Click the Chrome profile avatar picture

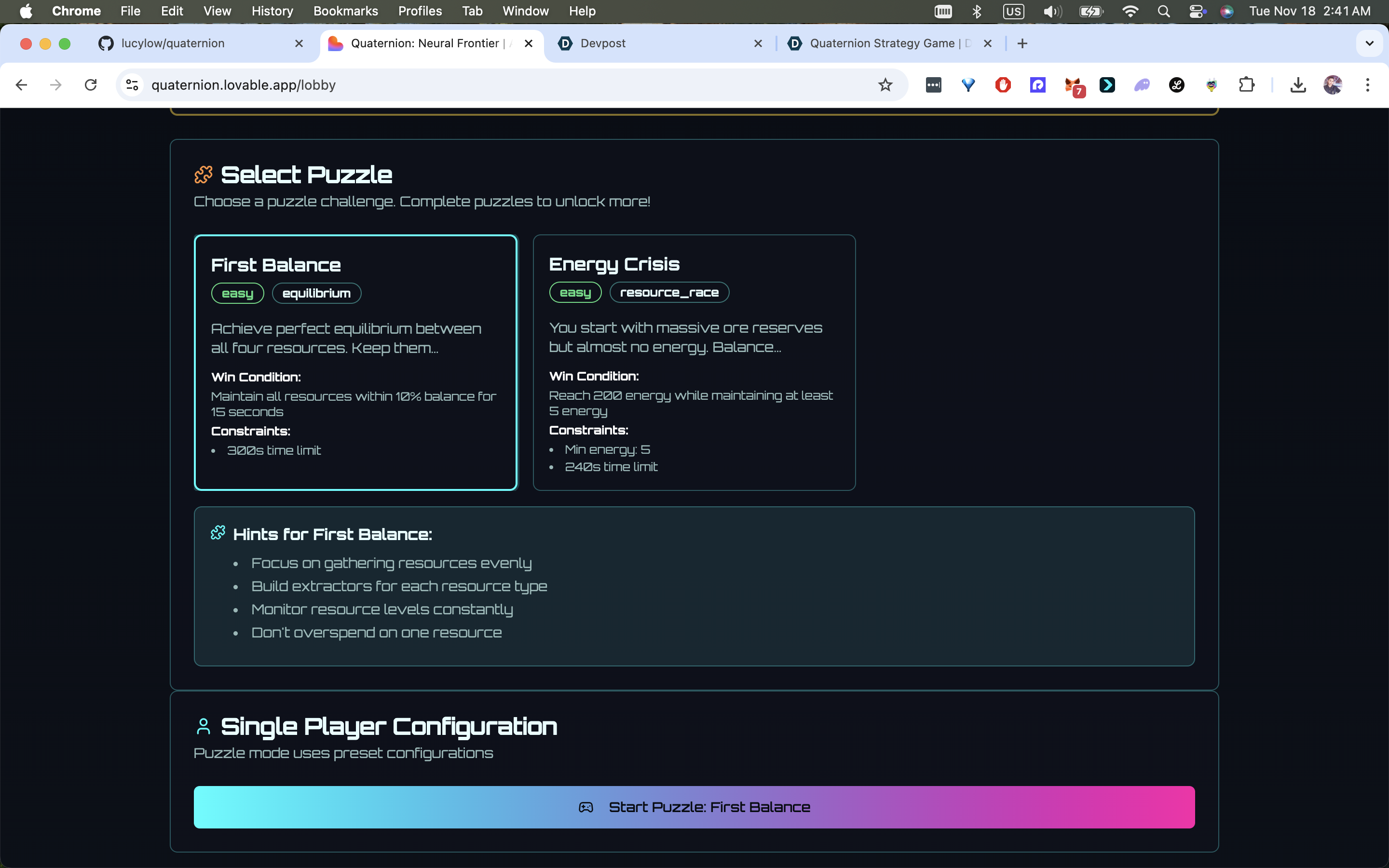(x=1332, y=85)
